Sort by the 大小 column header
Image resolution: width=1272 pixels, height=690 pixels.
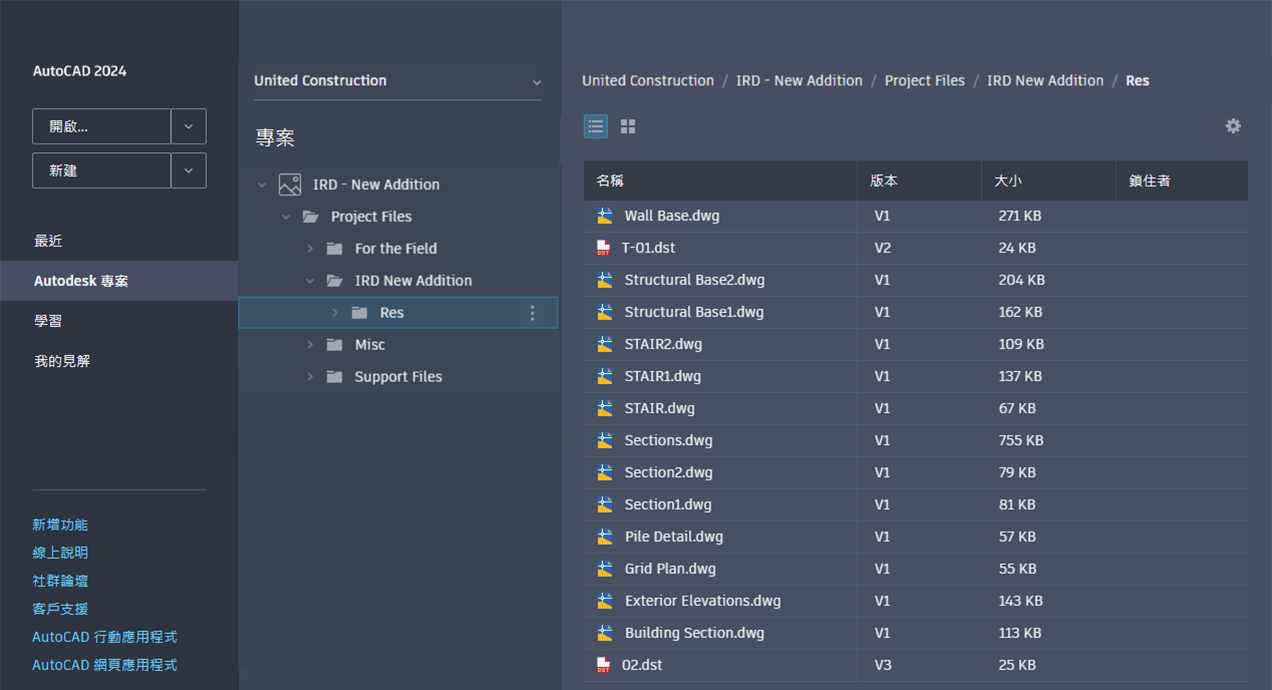[1008, 181]
